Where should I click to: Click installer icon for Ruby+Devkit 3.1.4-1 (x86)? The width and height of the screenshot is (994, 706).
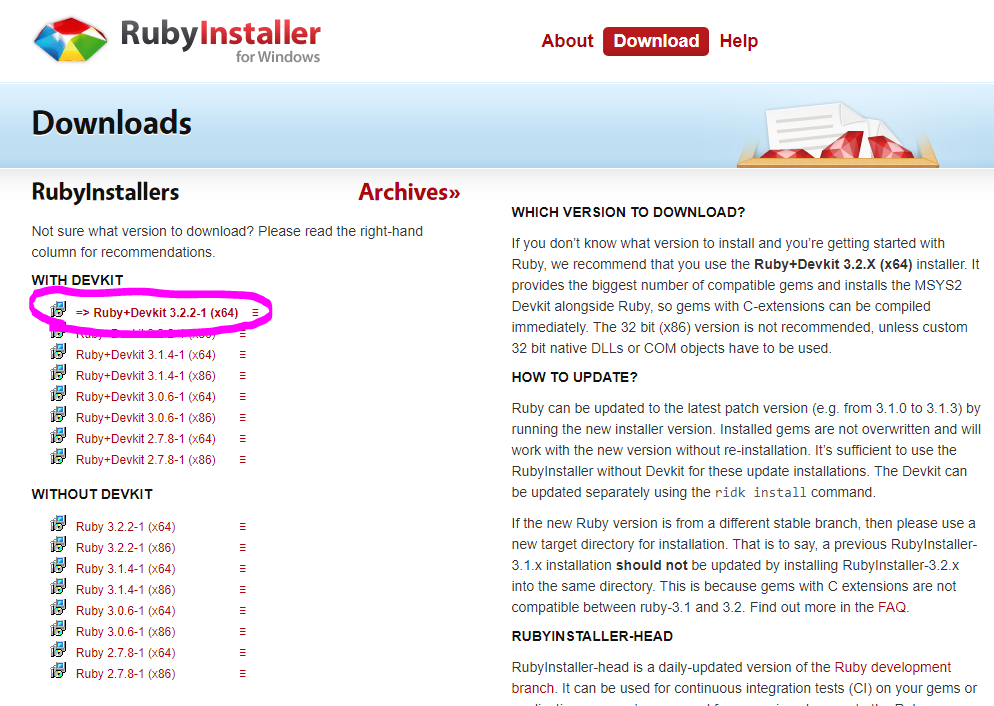(x=58, y=373)
